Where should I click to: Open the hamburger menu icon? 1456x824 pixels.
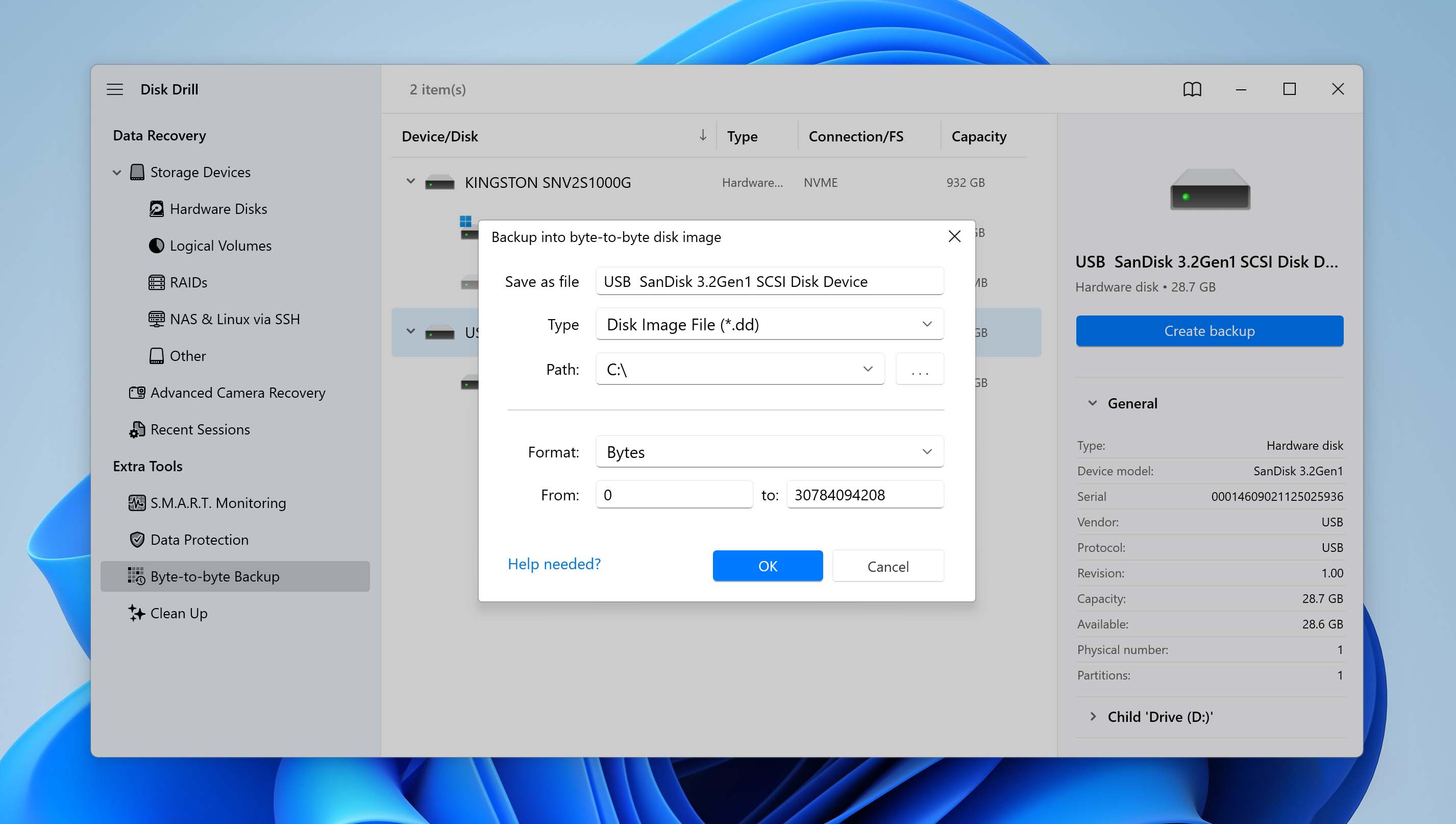(115, 89)
